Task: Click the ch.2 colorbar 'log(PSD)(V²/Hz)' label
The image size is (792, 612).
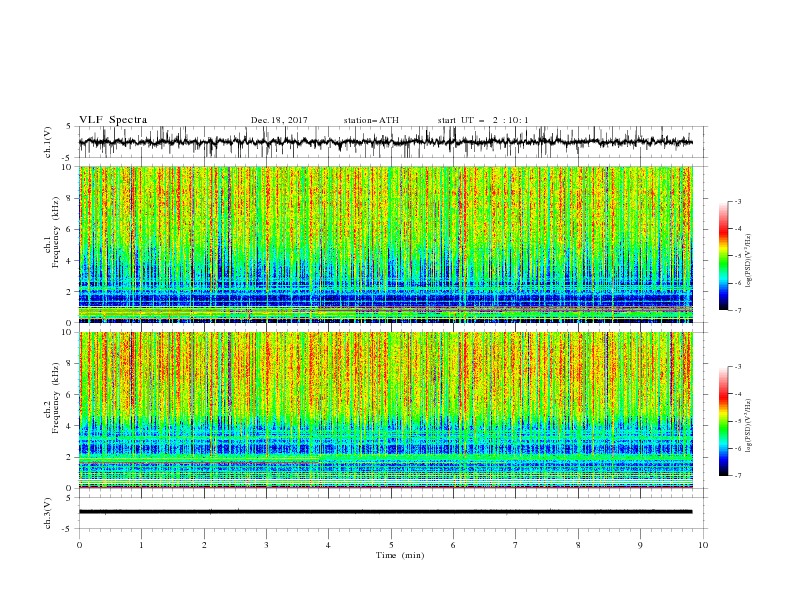Action: [748, 427]
